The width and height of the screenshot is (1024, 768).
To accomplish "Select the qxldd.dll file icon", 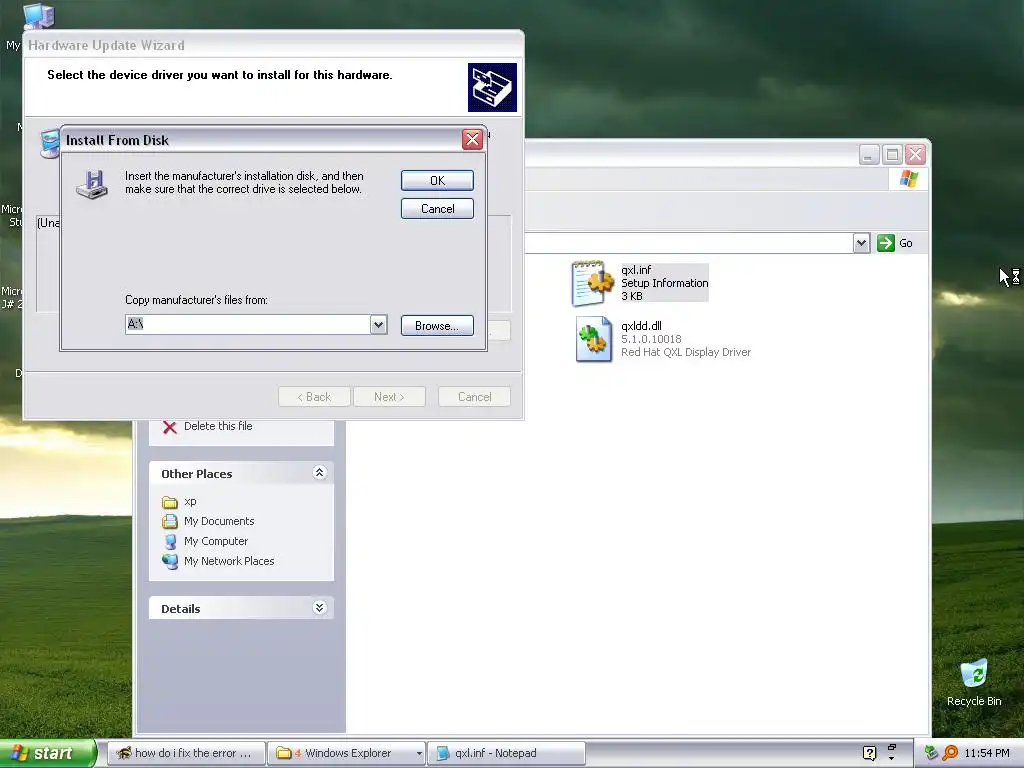I will (x=594, y=340).
